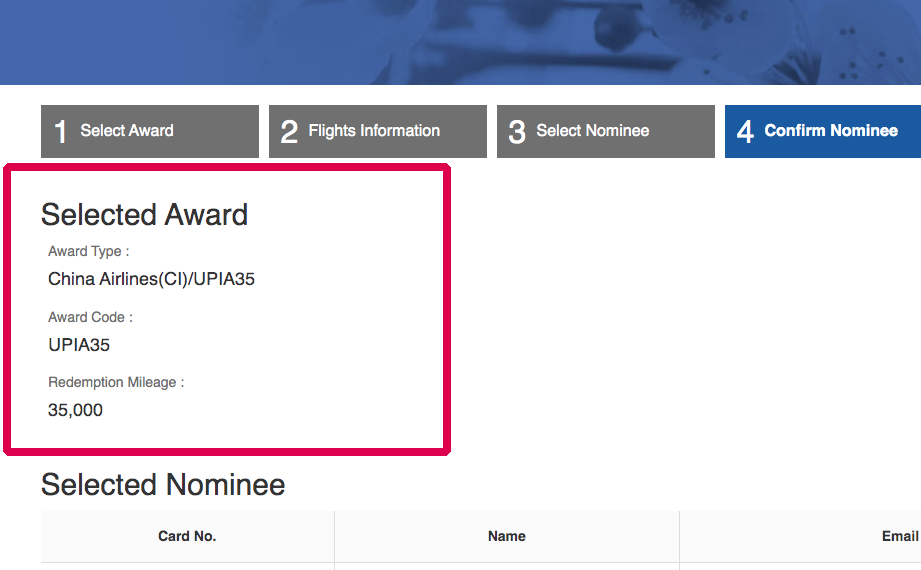Click the numeral 2 step badge

[x=289, y=132]
